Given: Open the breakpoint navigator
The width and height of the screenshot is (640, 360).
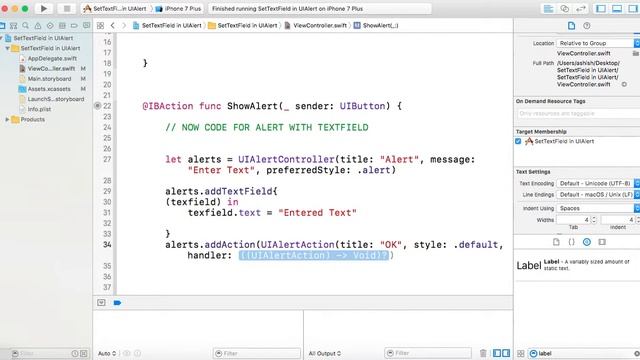Looking at the screenshot, I should (74, 26).
